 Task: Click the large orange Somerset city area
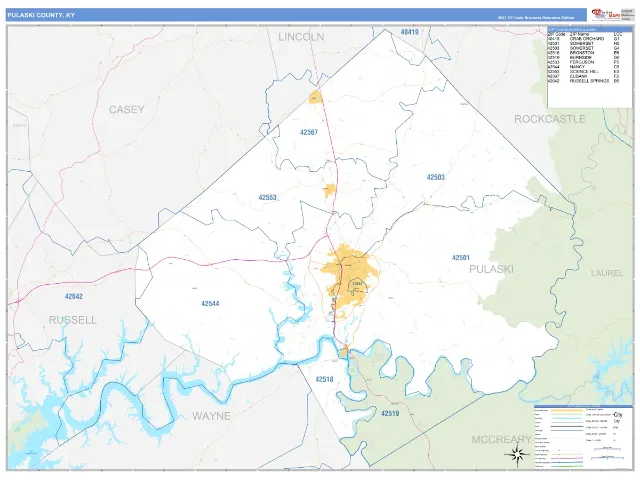(x=350, y=278)
